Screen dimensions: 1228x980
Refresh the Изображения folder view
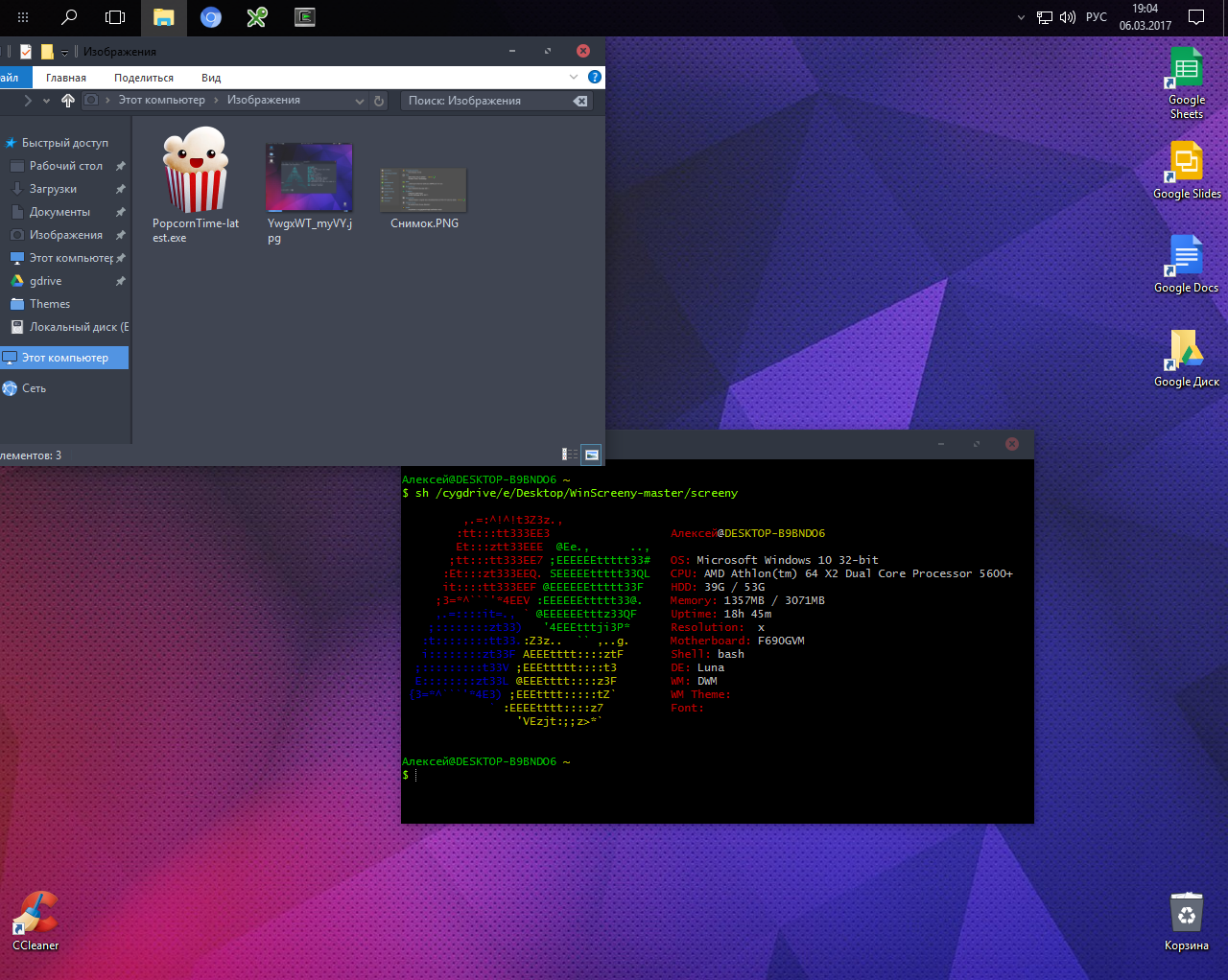[379, 101]
